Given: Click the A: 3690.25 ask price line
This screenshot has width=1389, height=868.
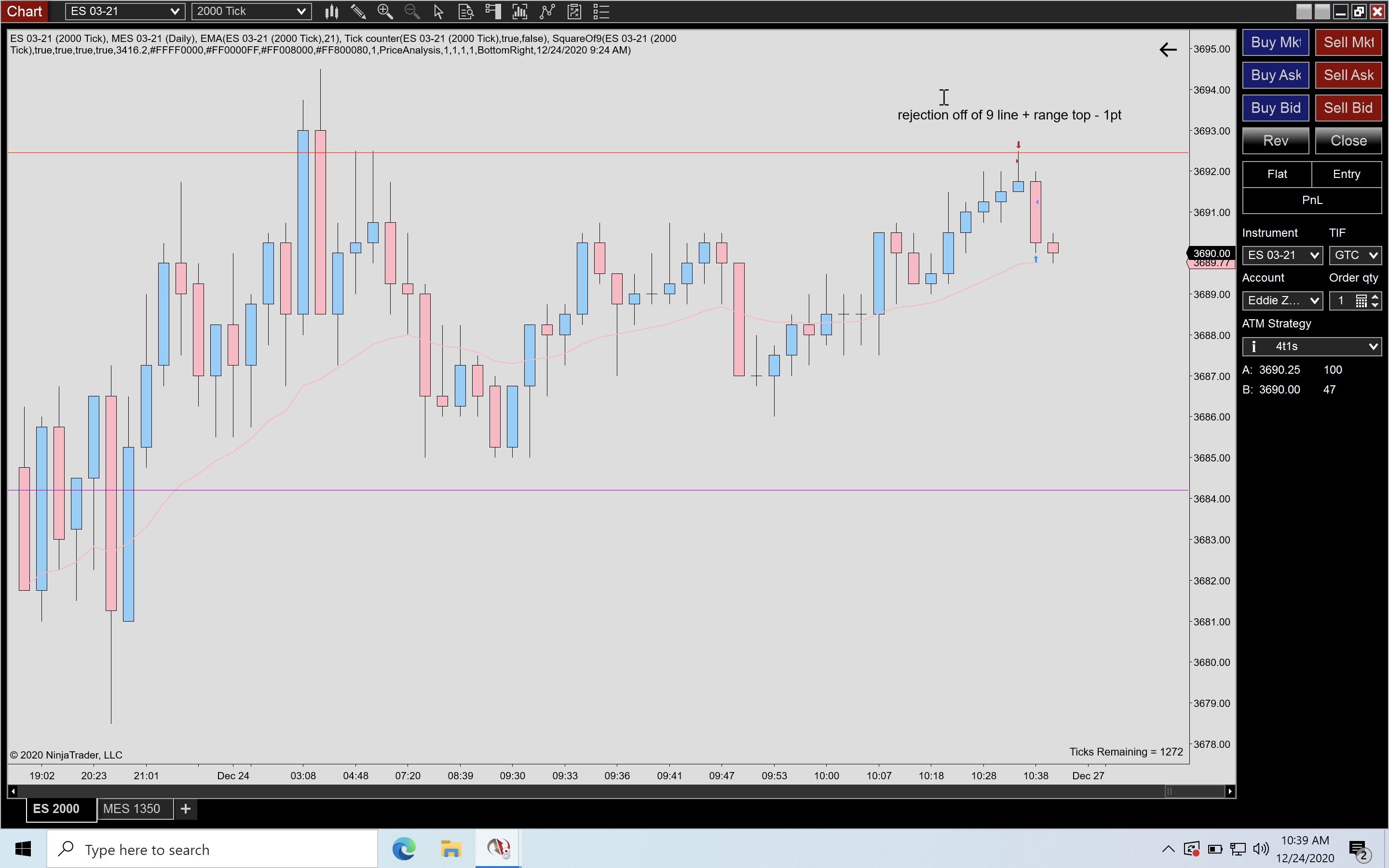Looking at the screenshot, I should 1292,370.
